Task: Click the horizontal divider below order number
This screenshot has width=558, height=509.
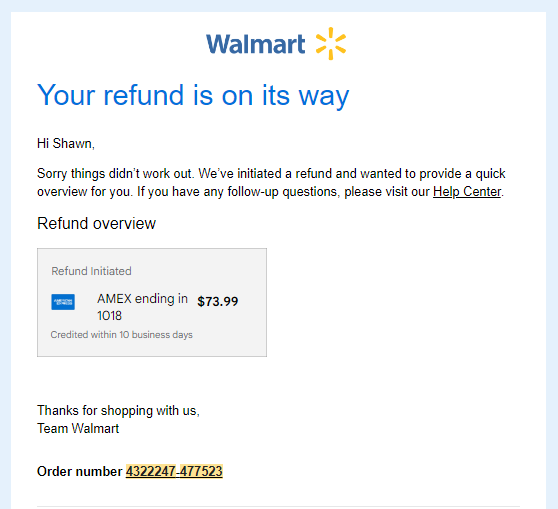Action: (x=278, y=506)
